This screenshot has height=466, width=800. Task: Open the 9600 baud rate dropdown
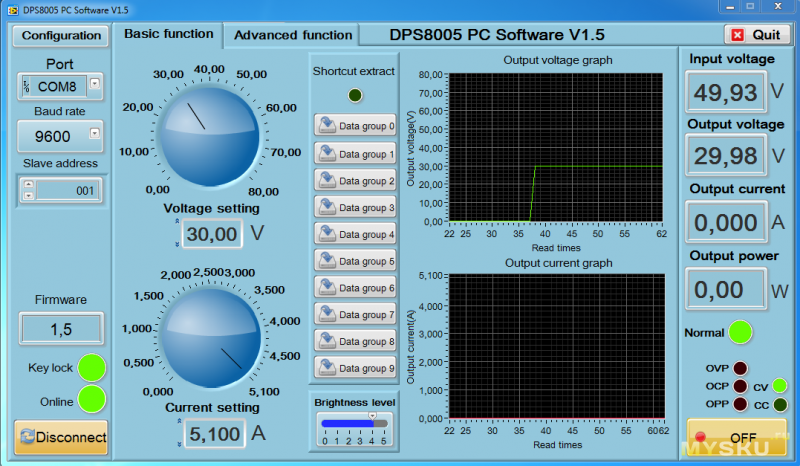(x=95, y=133)
